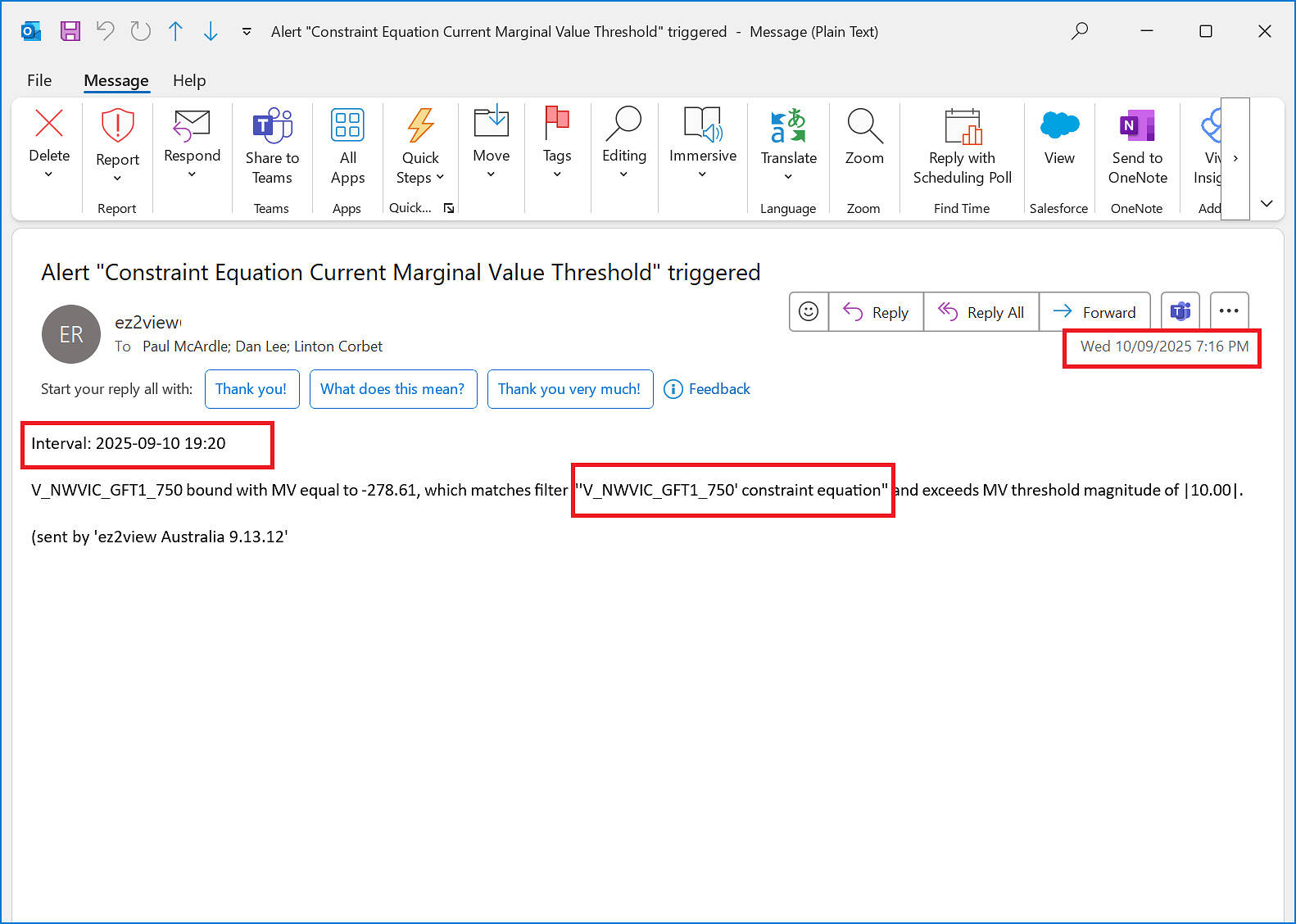Go to next item with down arrow
The height and width of the screenshot is (924, 1296).
click(x=211, y=31)
